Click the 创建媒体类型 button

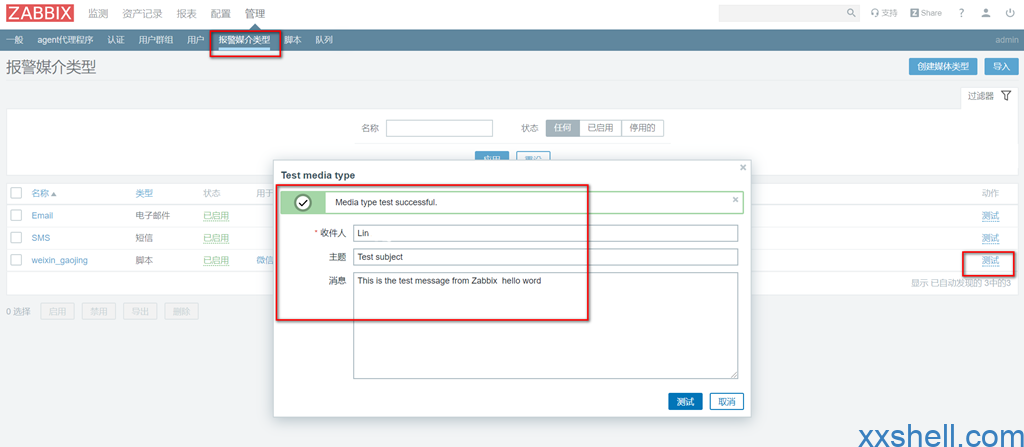(943, 67)
